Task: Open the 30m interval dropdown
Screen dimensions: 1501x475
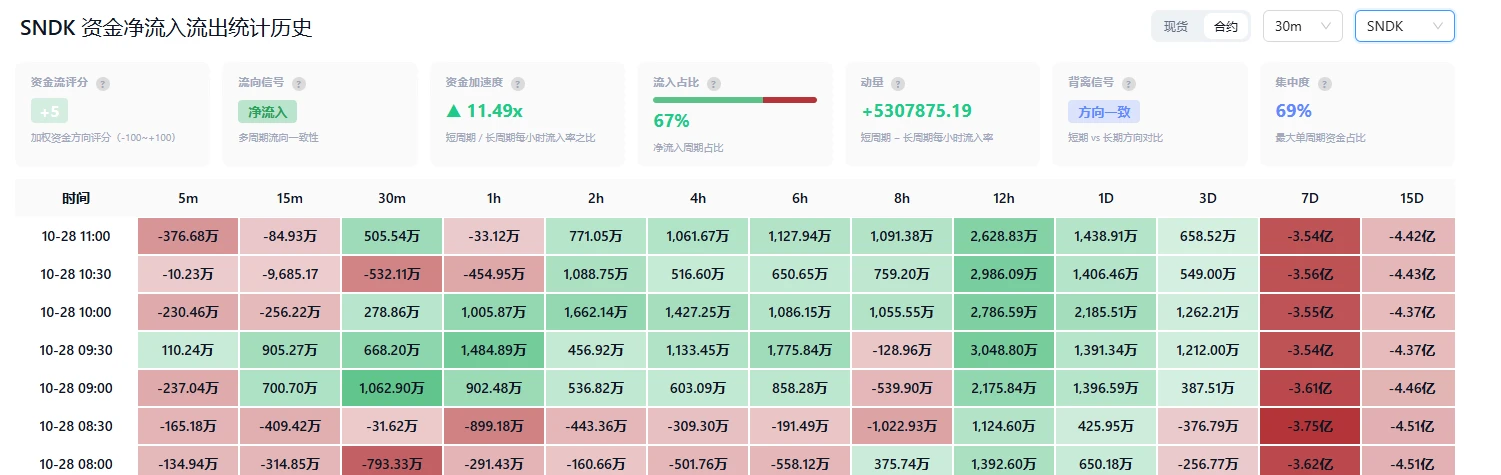Action: click(x=1303, y=27)
